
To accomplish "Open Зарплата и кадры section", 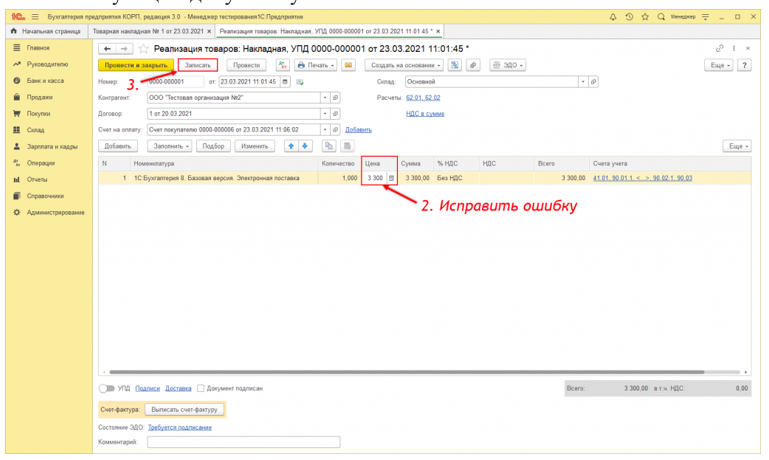I will [52, 146].
